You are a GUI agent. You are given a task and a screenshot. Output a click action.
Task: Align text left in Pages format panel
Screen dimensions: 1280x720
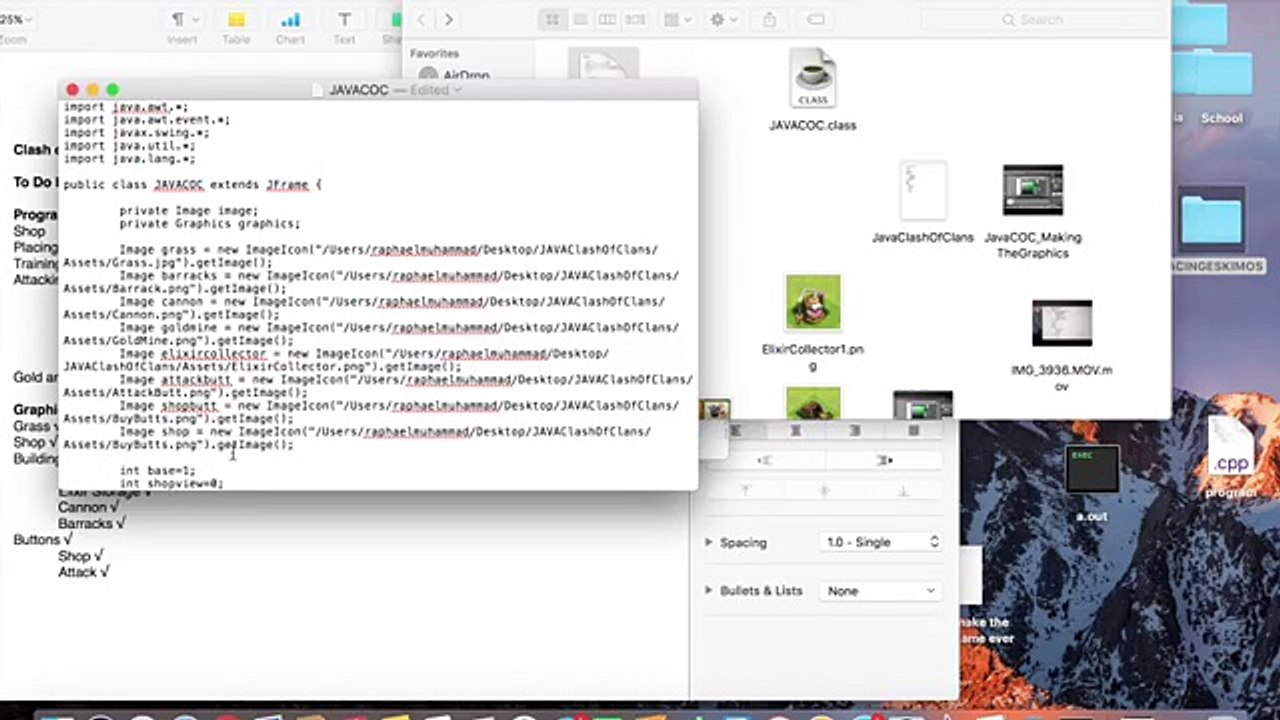(x=734, y=430)
